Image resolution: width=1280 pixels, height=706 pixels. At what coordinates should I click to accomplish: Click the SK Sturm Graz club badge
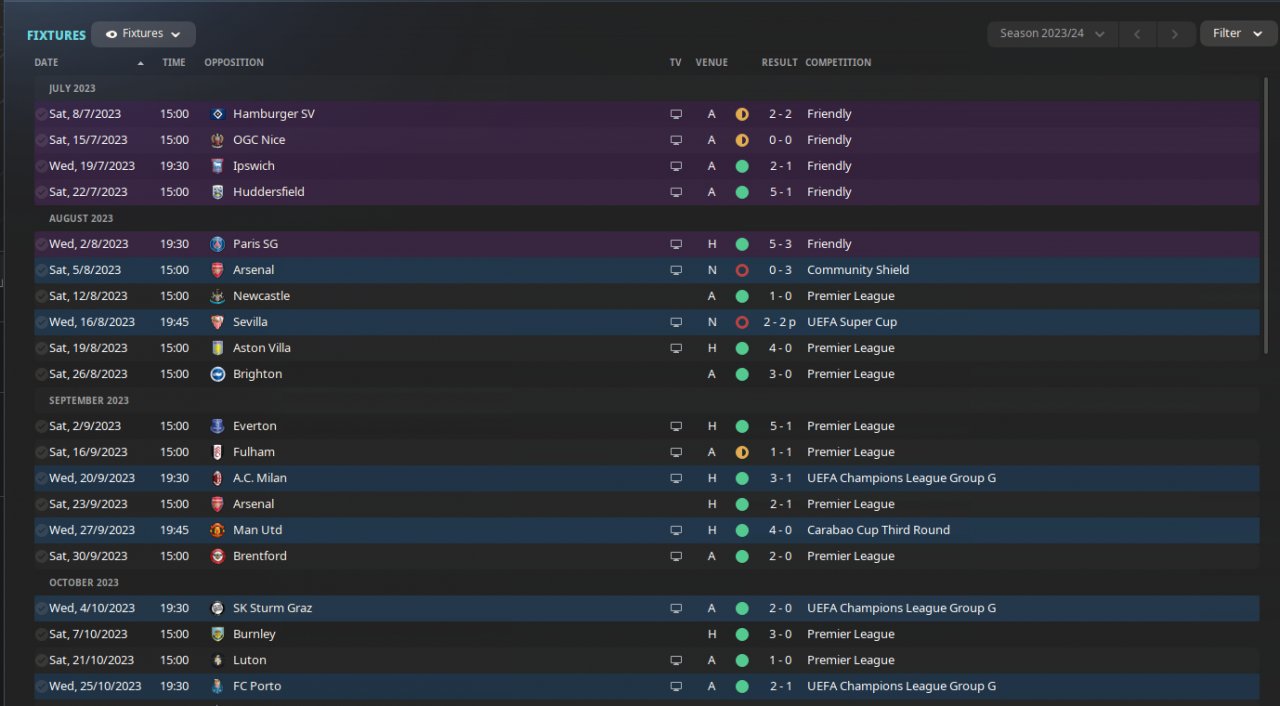218,608
